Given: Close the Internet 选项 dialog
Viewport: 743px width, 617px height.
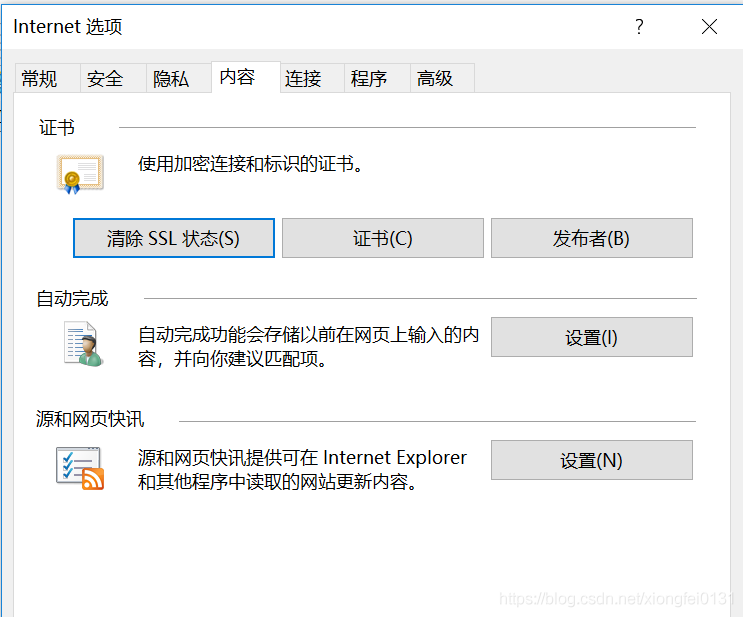Looking at the screenshot, I should click(709, 27).
